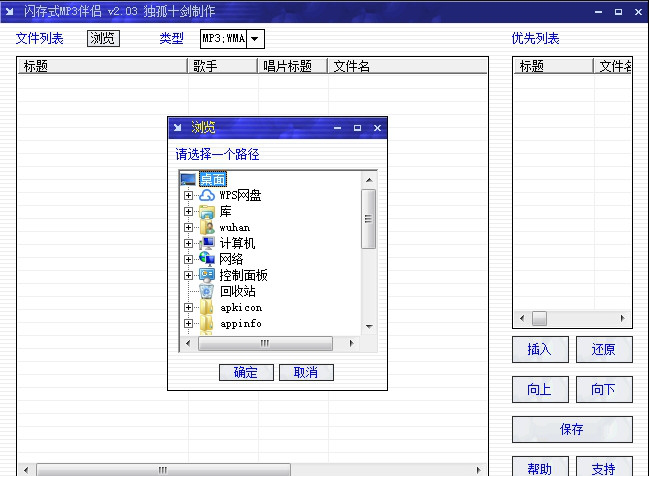Click 优先列表 scroll right arrow

623,318
